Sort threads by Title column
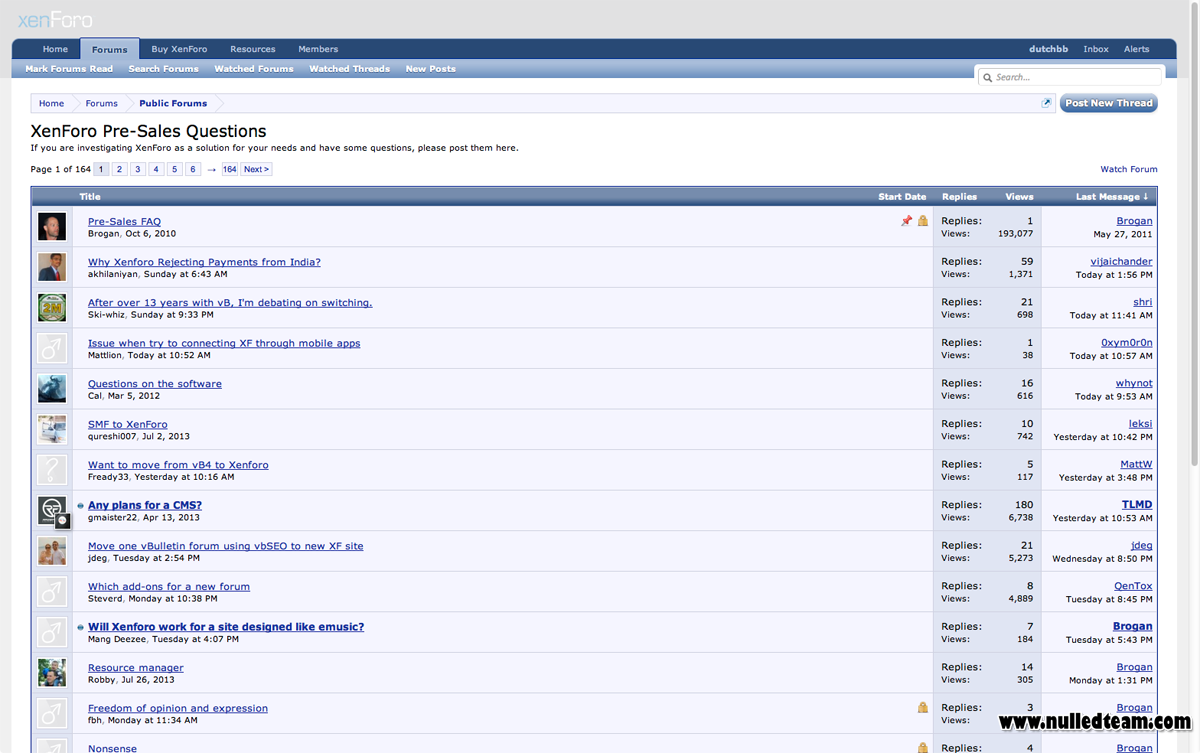The image size is (1200, 753). click(x=90, y=197)
